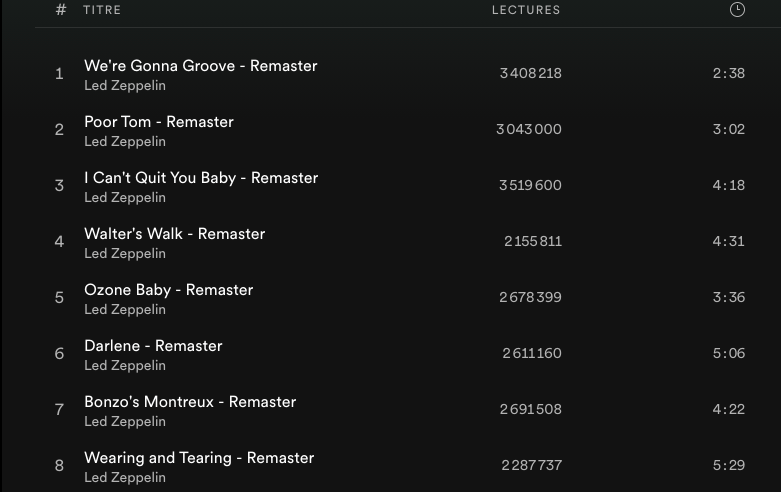
Task: Click track number 5 to play
Action: tap(59, 298)
